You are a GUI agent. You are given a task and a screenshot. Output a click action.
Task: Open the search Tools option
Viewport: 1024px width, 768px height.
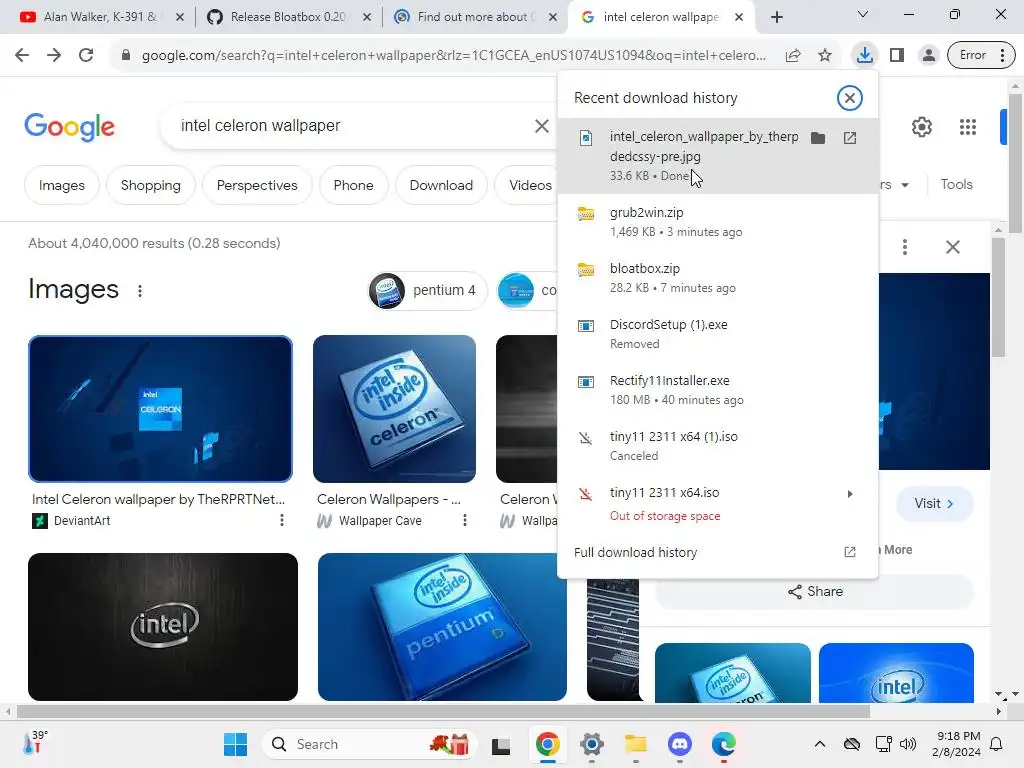click(x=956, y=185)
